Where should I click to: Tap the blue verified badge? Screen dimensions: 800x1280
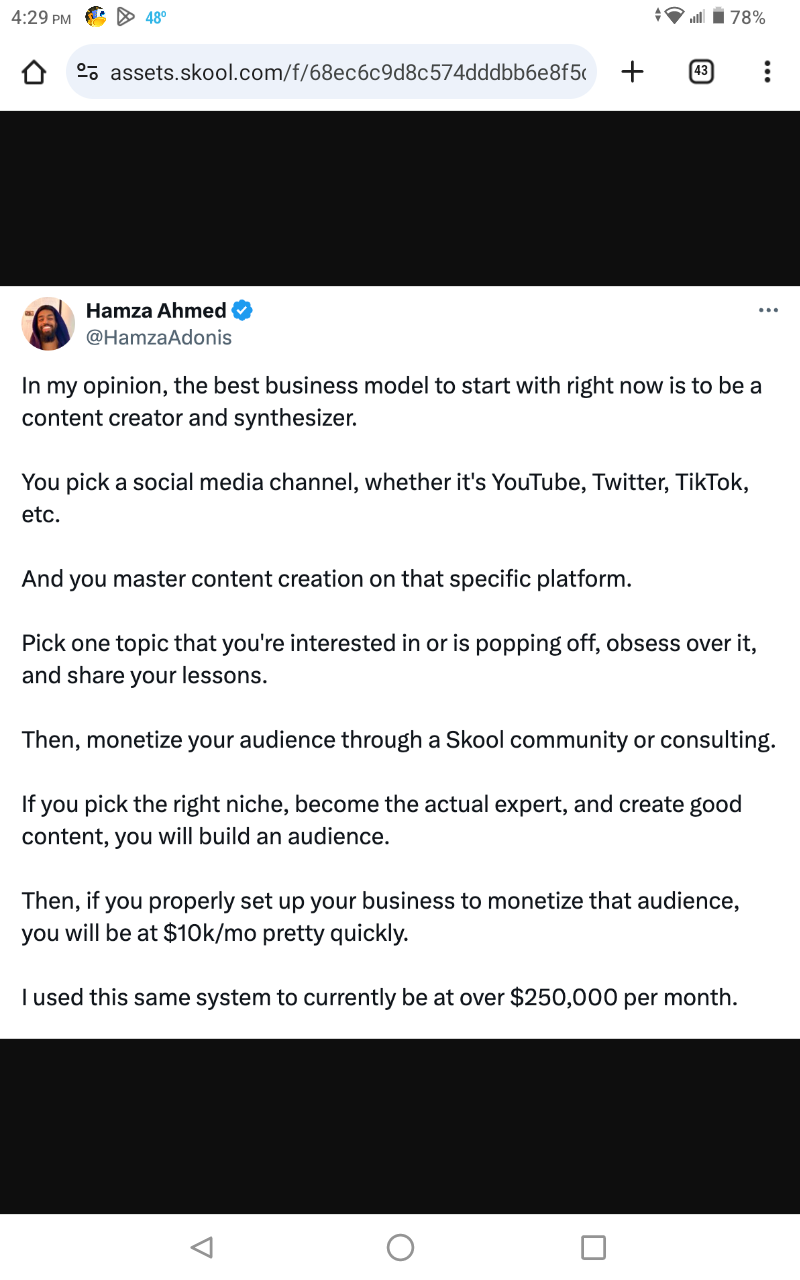click(x=242, y=311)
